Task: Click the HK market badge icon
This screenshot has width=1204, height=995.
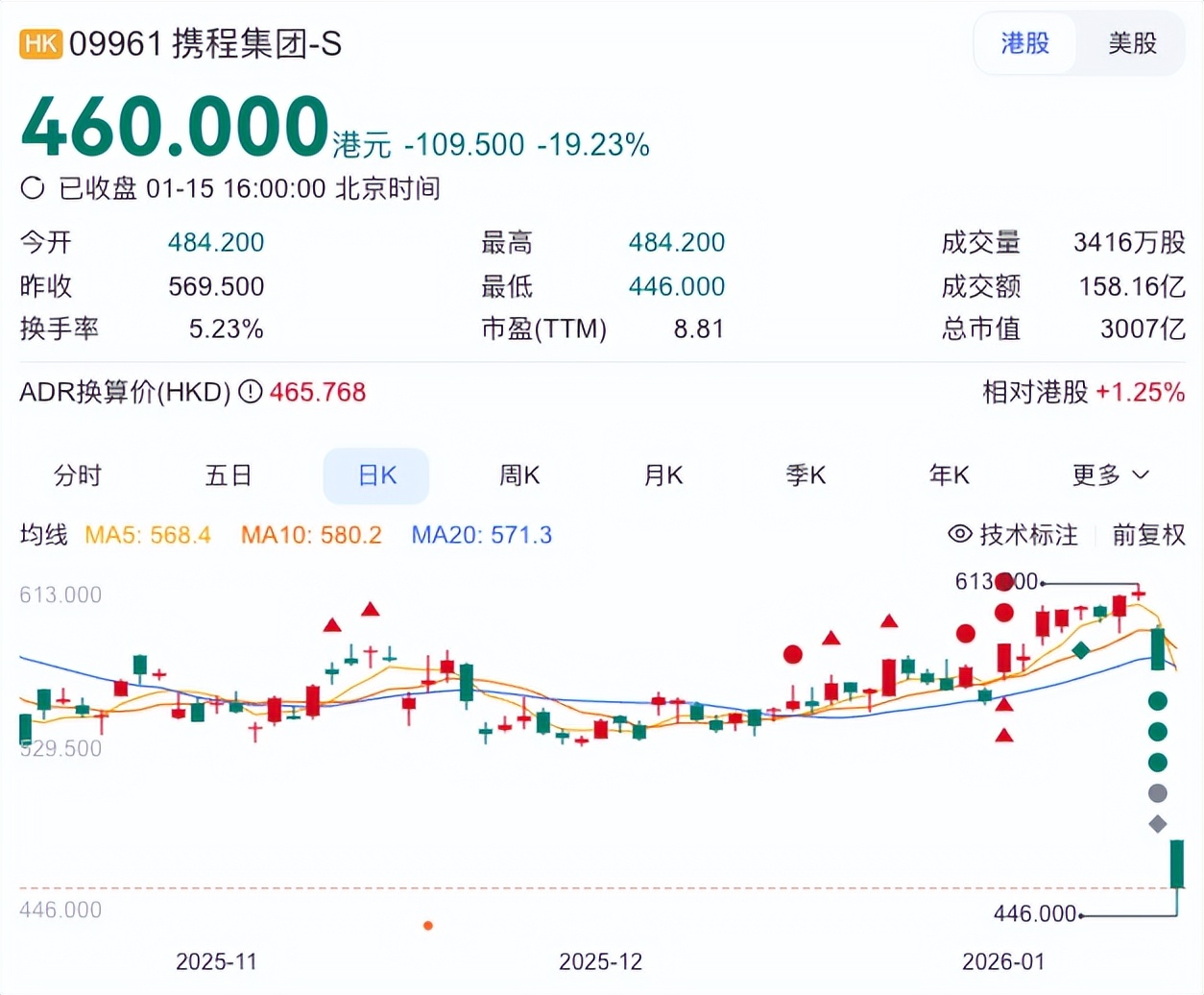Action: point(40,44)
